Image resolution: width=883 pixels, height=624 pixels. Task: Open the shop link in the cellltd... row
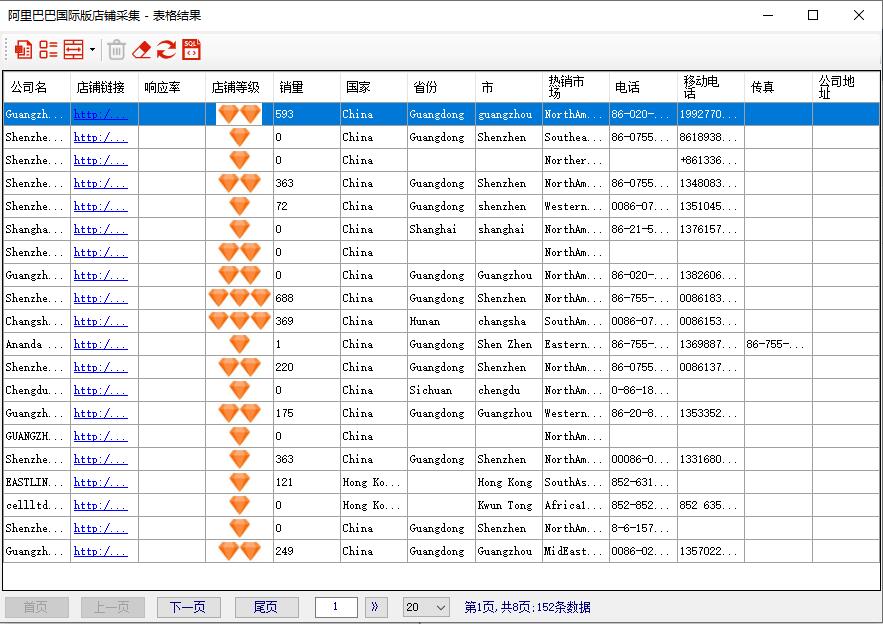(100, 505)
